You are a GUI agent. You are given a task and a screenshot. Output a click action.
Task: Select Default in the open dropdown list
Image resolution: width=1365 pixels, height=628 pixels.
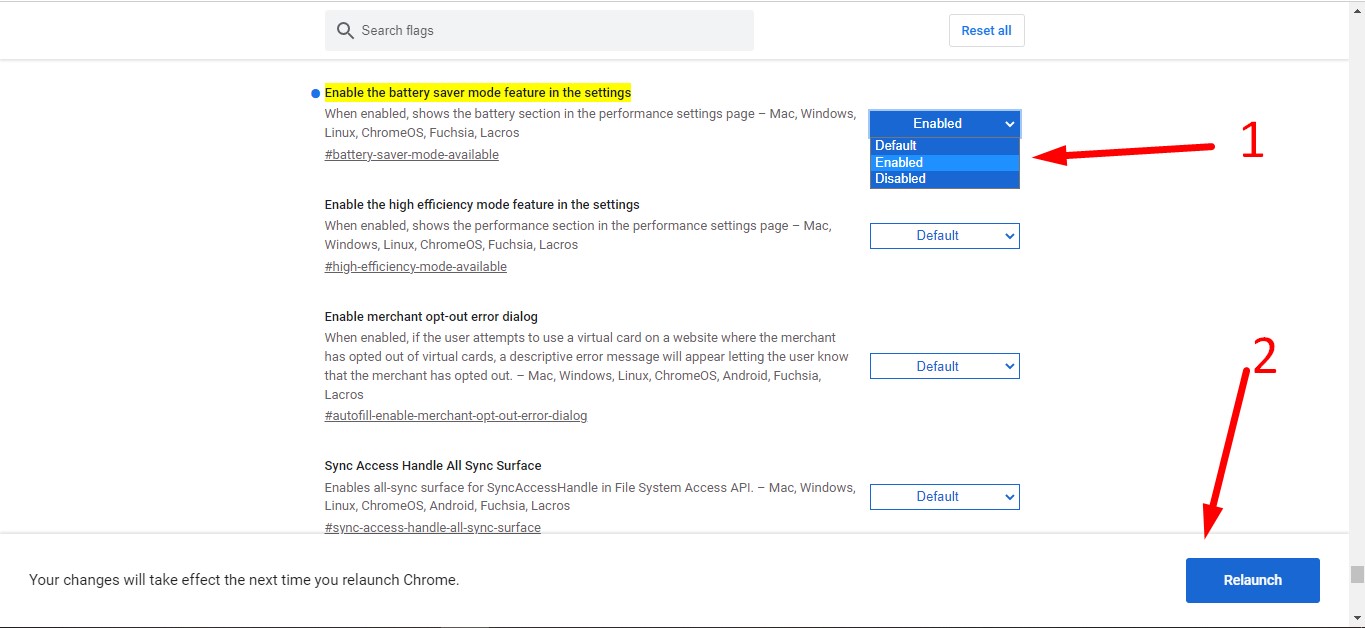945,145
